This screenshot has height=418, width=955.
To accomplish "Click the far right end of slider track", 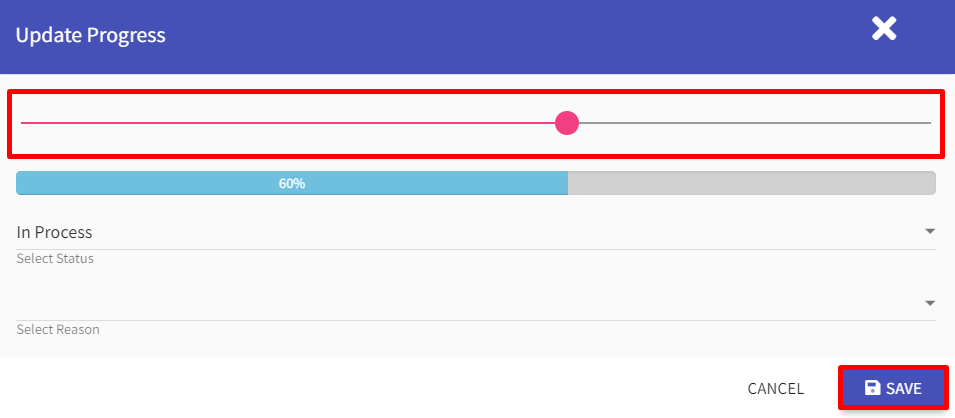I will point(929,123).
